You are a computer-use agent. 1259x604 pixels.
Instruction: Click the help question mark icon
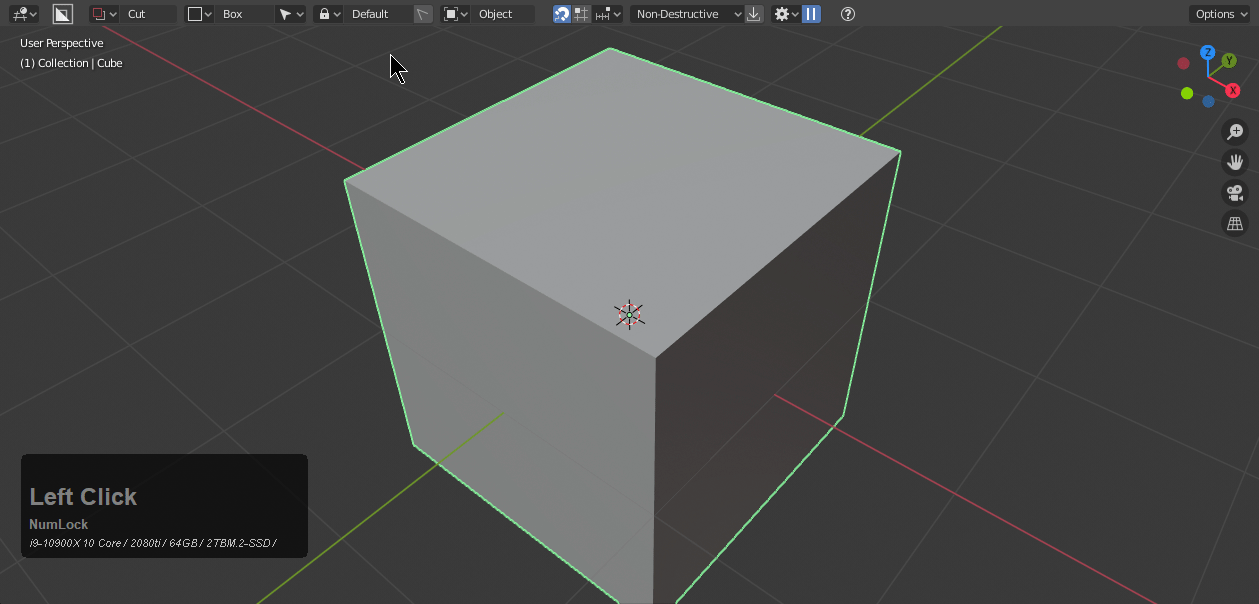click(x=848, y=14)
